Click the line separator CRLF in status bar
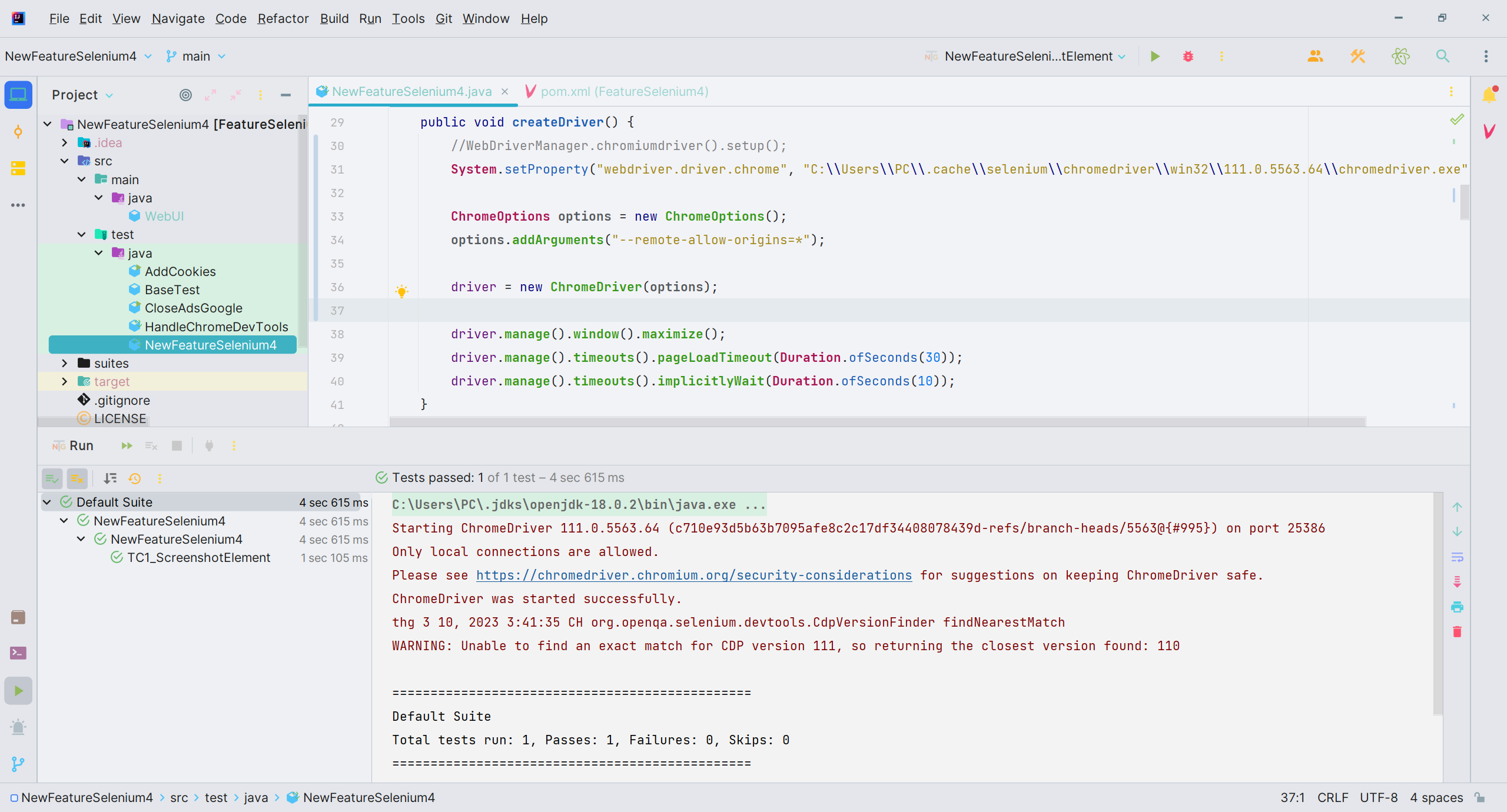The height and width of the screenshot is (812, 1507). click(x=1333, y=798)
